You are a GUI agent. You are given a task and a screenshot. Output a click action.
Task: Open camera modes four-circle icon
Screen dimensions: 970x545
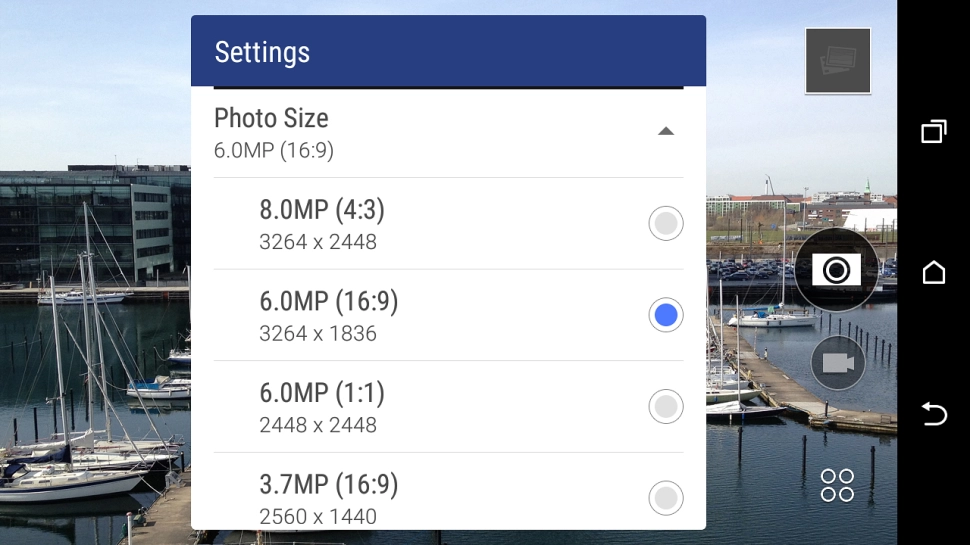[837, 485]
